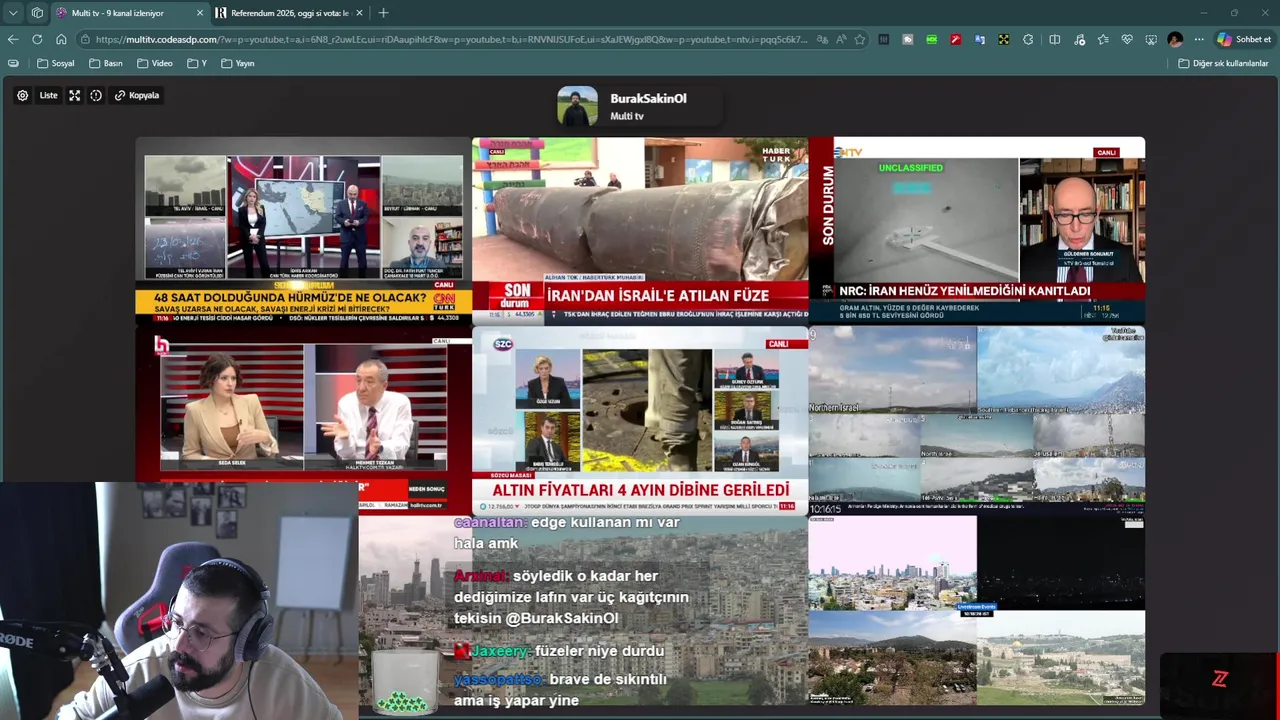Open the browser three-dot settings menu
The width and height of the screenshot is (1280, 720).
pos(1199,39)
